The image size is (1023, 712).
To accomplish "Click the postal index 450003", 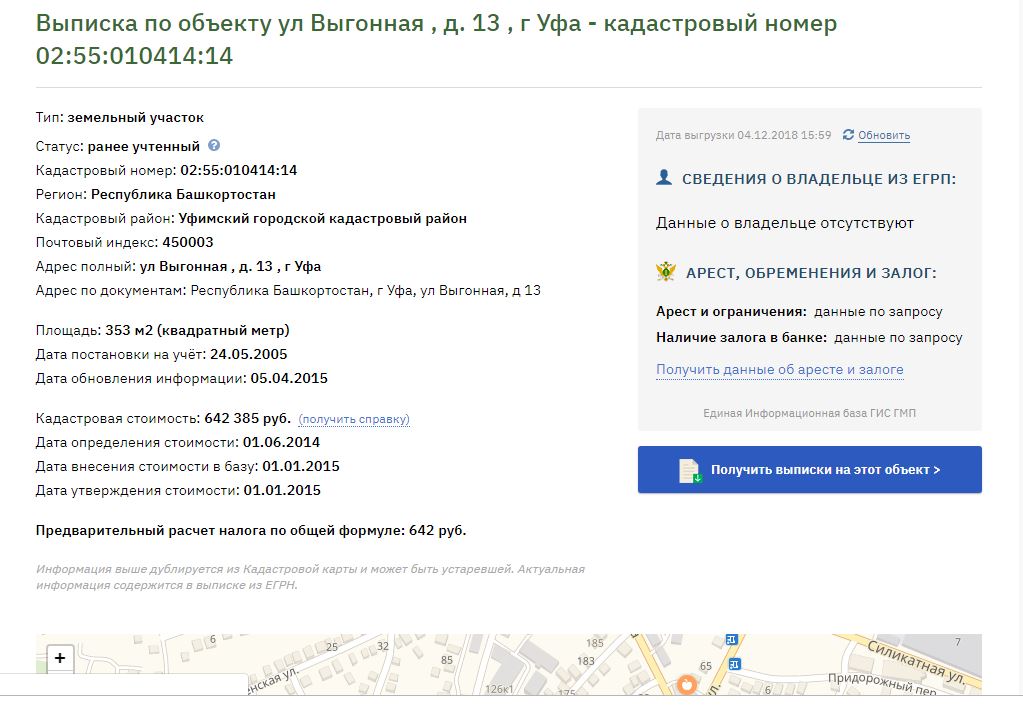I will click(x=181, y=242).
